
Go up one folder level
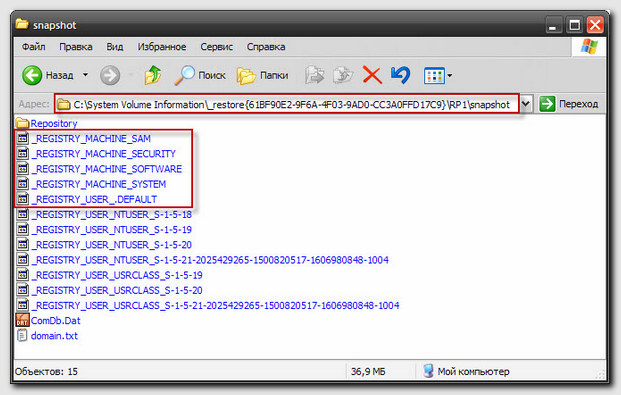[x=153, y=75]
